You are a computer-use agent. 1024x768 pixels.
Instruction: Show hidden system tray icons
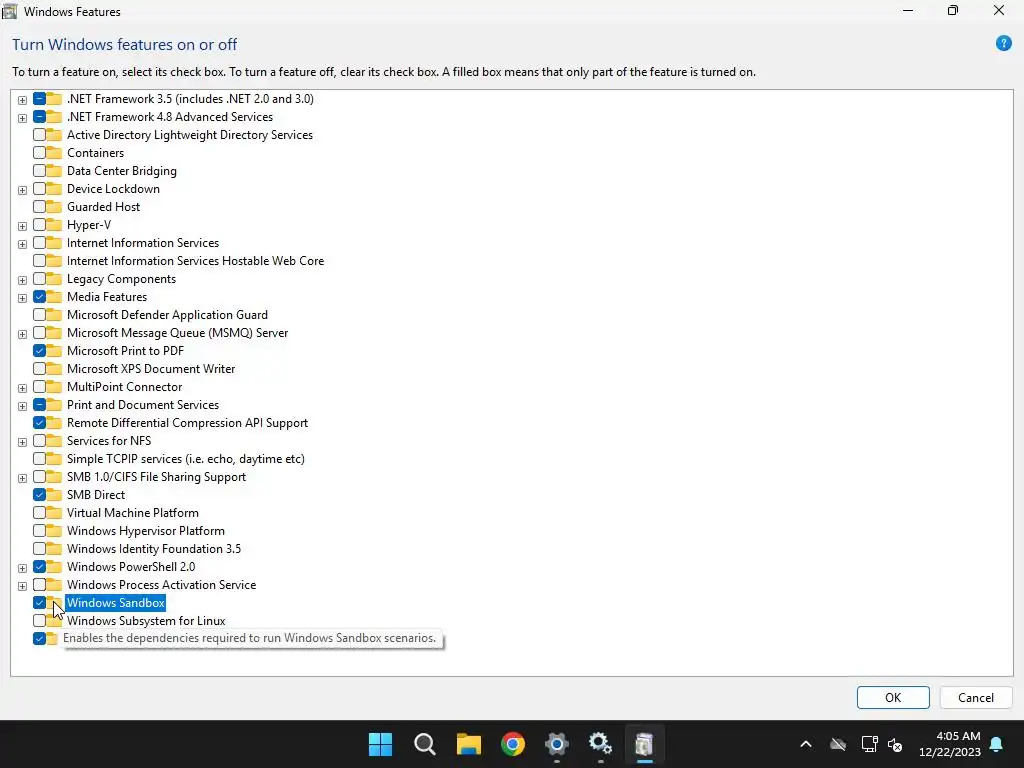[806, 744]
